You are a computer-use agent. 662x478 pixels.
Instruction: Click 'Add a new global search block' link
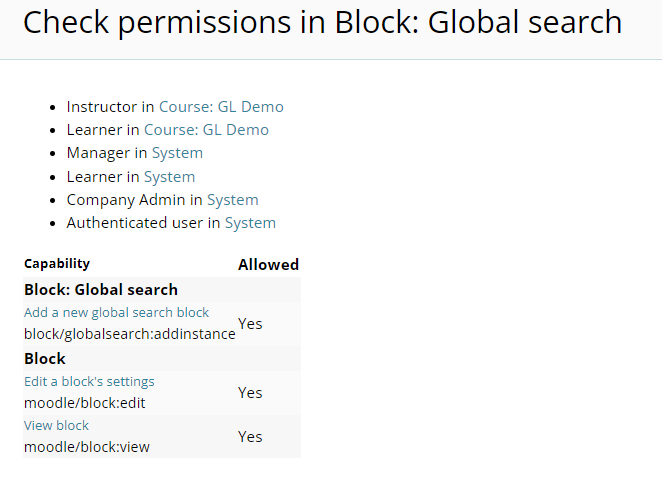(117, 313)
